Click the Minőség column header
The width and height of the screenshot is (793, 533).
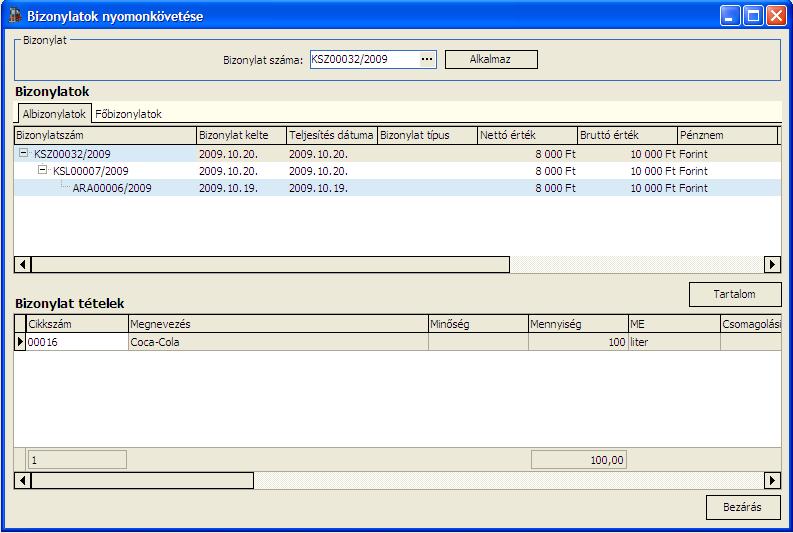point(478,324)
